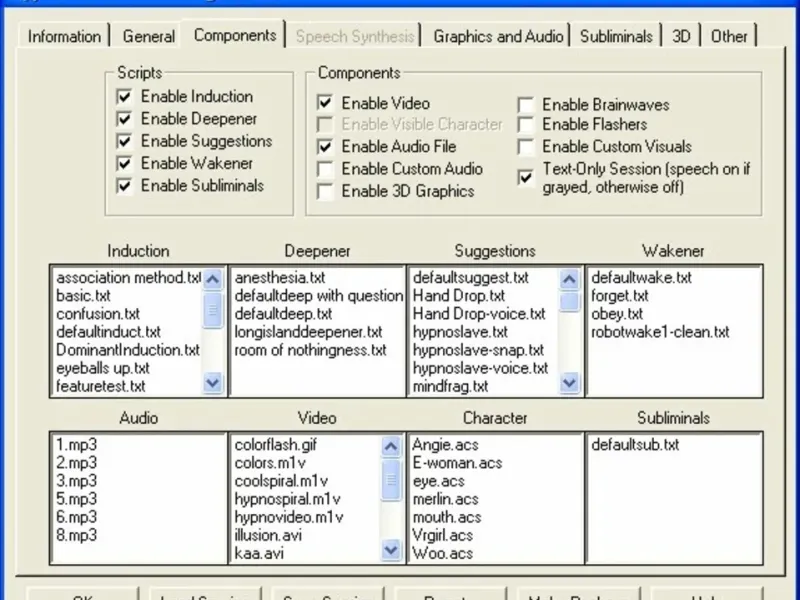The image size is (800, 600).
Task: Toggle Enable Wakener checkbox
Action: [x=124, y=163]
